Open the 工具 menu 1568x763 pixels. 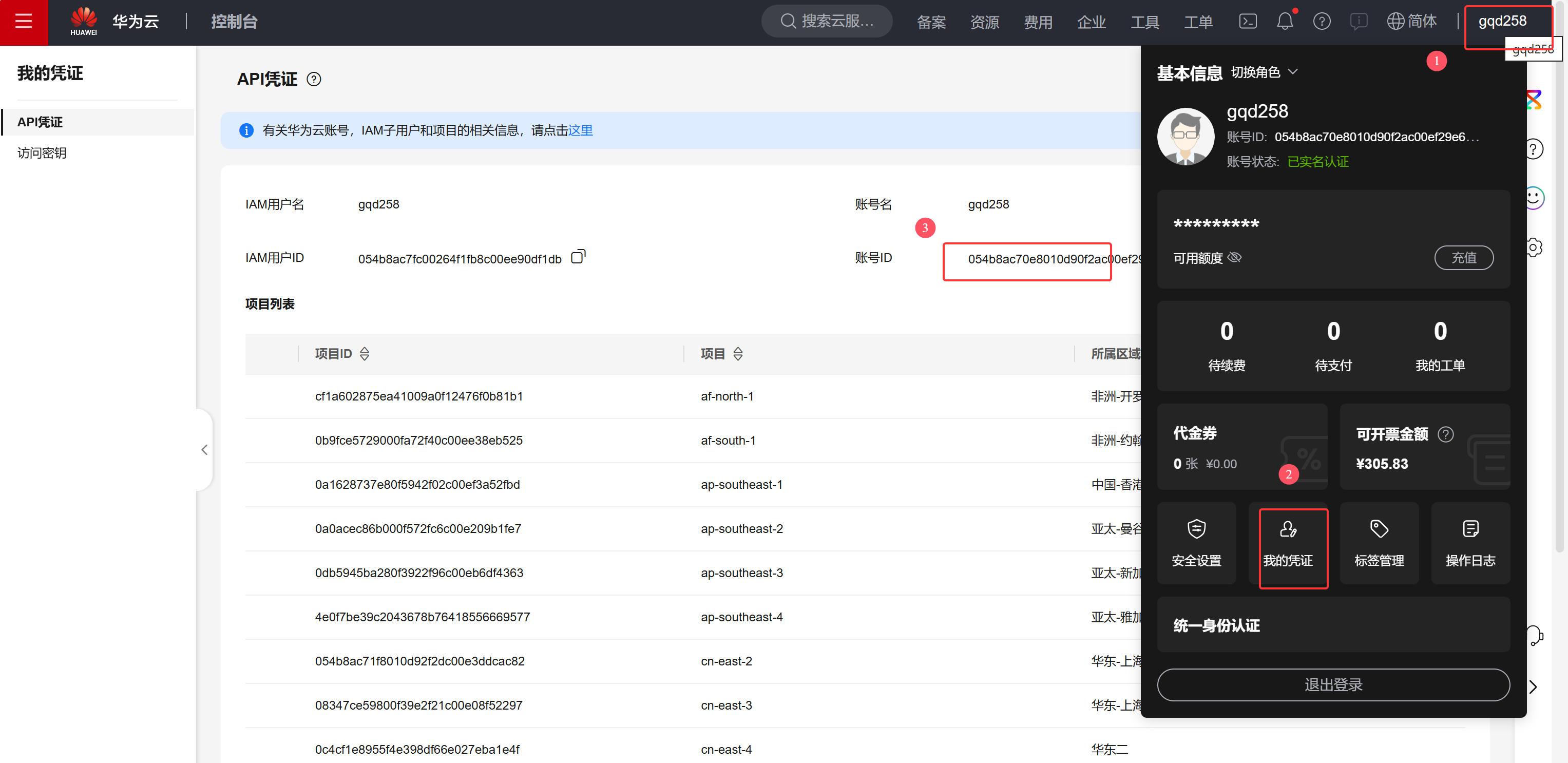(1145, 23)
